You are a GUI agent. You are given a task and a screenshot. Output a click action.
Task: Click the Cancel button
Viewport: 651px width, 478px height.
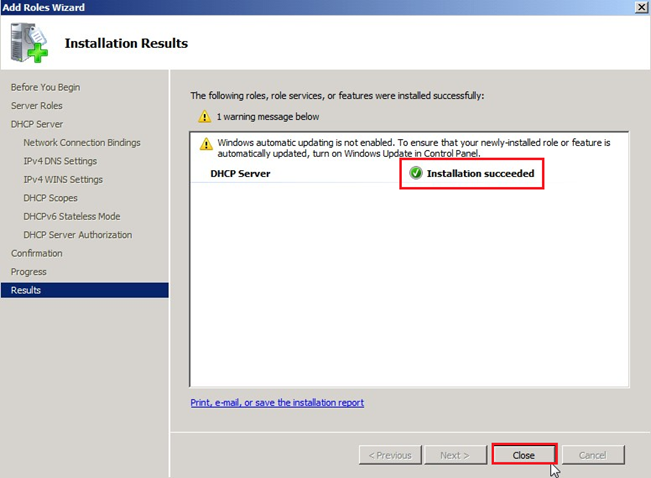click(x=593, y=455)
